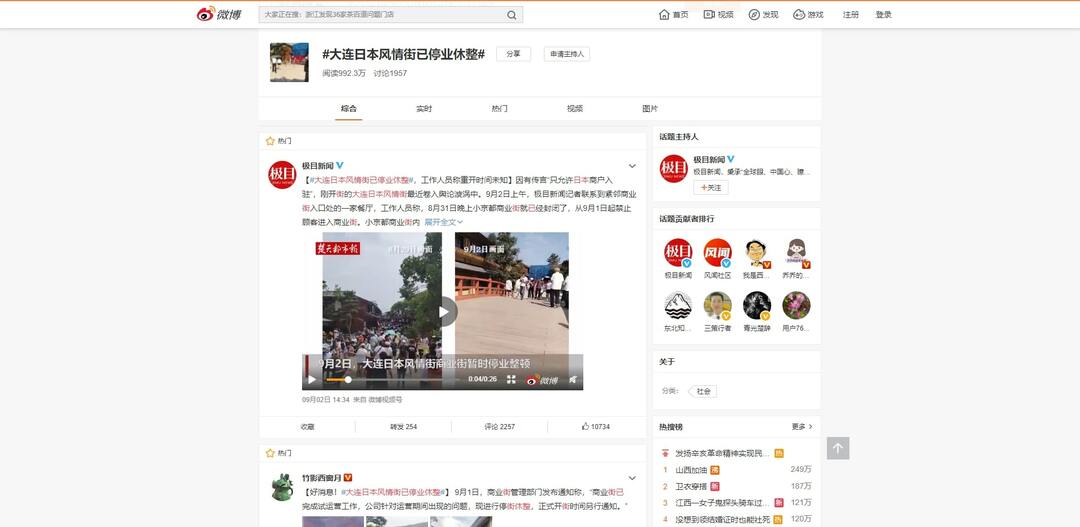
Task: Click the 注册 register link
Action: pyautogui.click(x=851, y=14)
